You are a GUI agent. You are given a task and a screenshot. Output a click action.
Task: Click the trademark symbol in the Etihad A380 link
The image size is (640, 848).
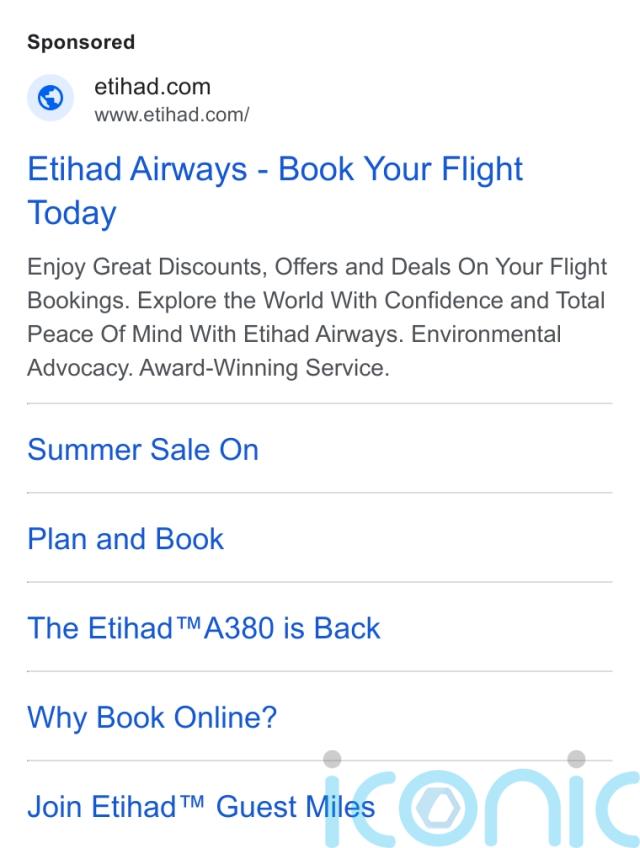click(188, 622)
